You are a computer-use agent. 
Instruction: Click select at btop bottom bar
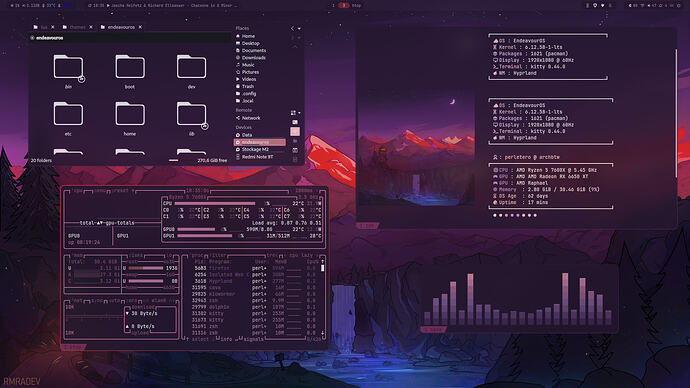[x=200, y=339]
